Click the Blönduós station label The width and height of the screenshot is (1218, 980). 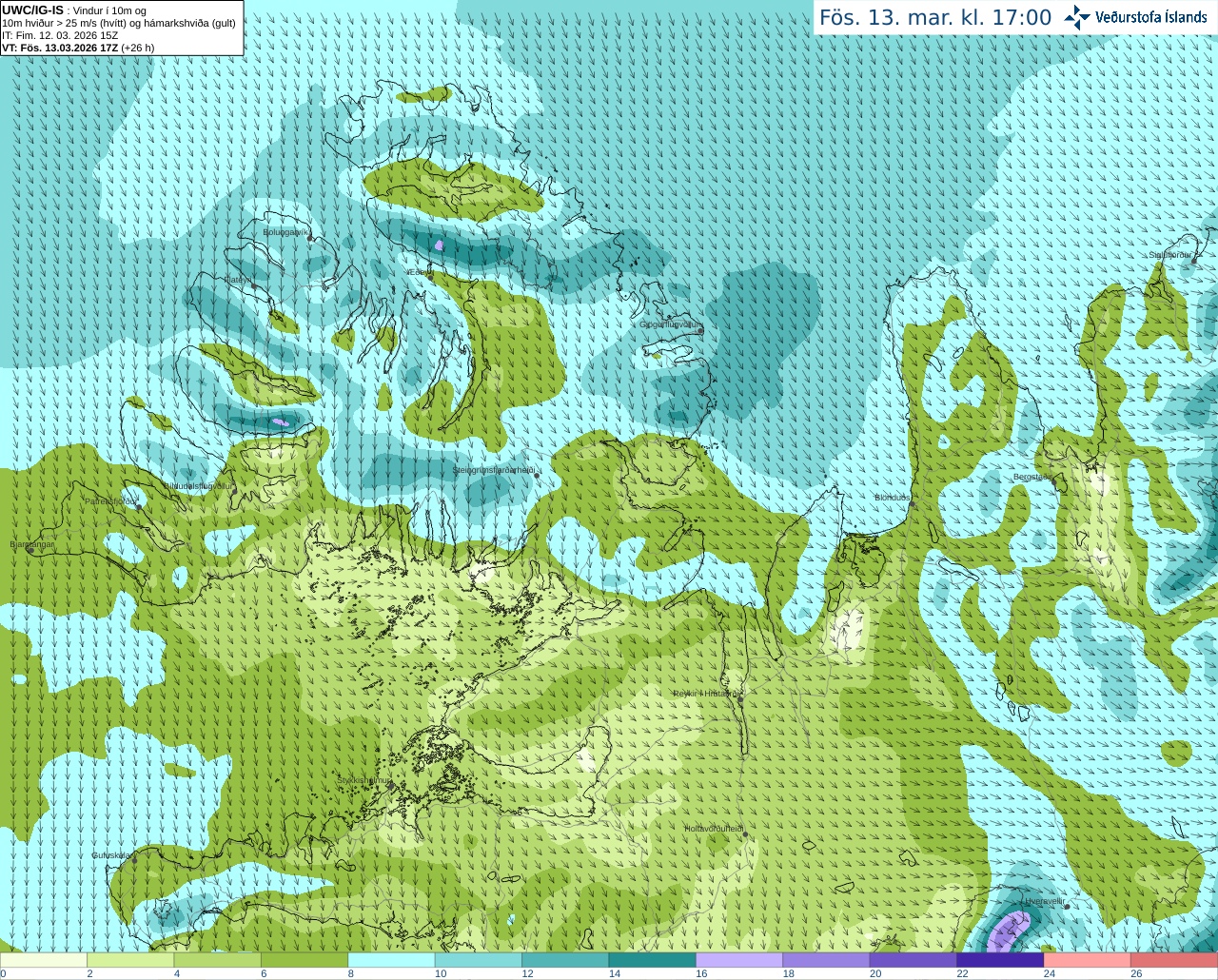[x=893, y=498]
